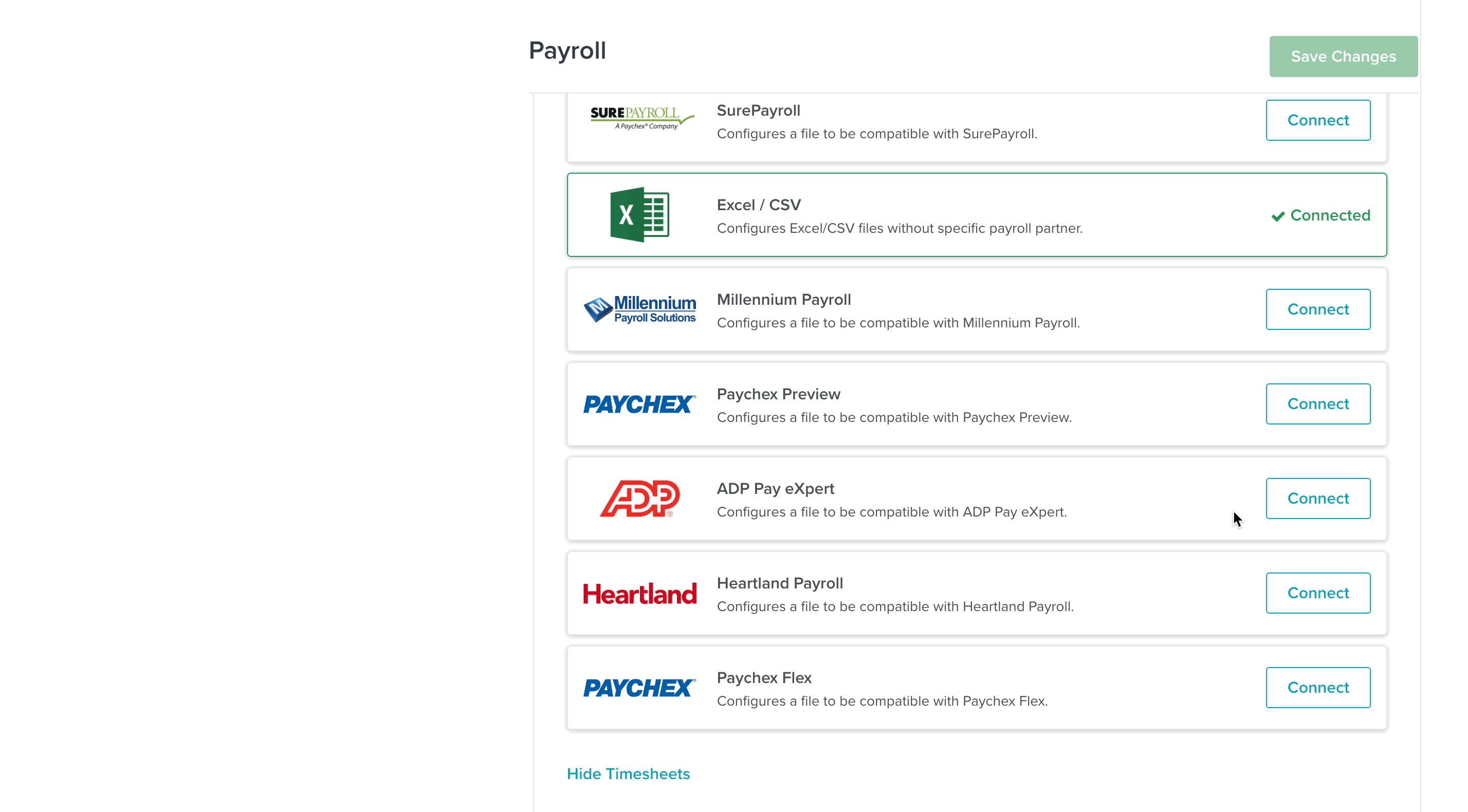
Task: Connect Millennium Payroll
Action: click(1317, 309)
